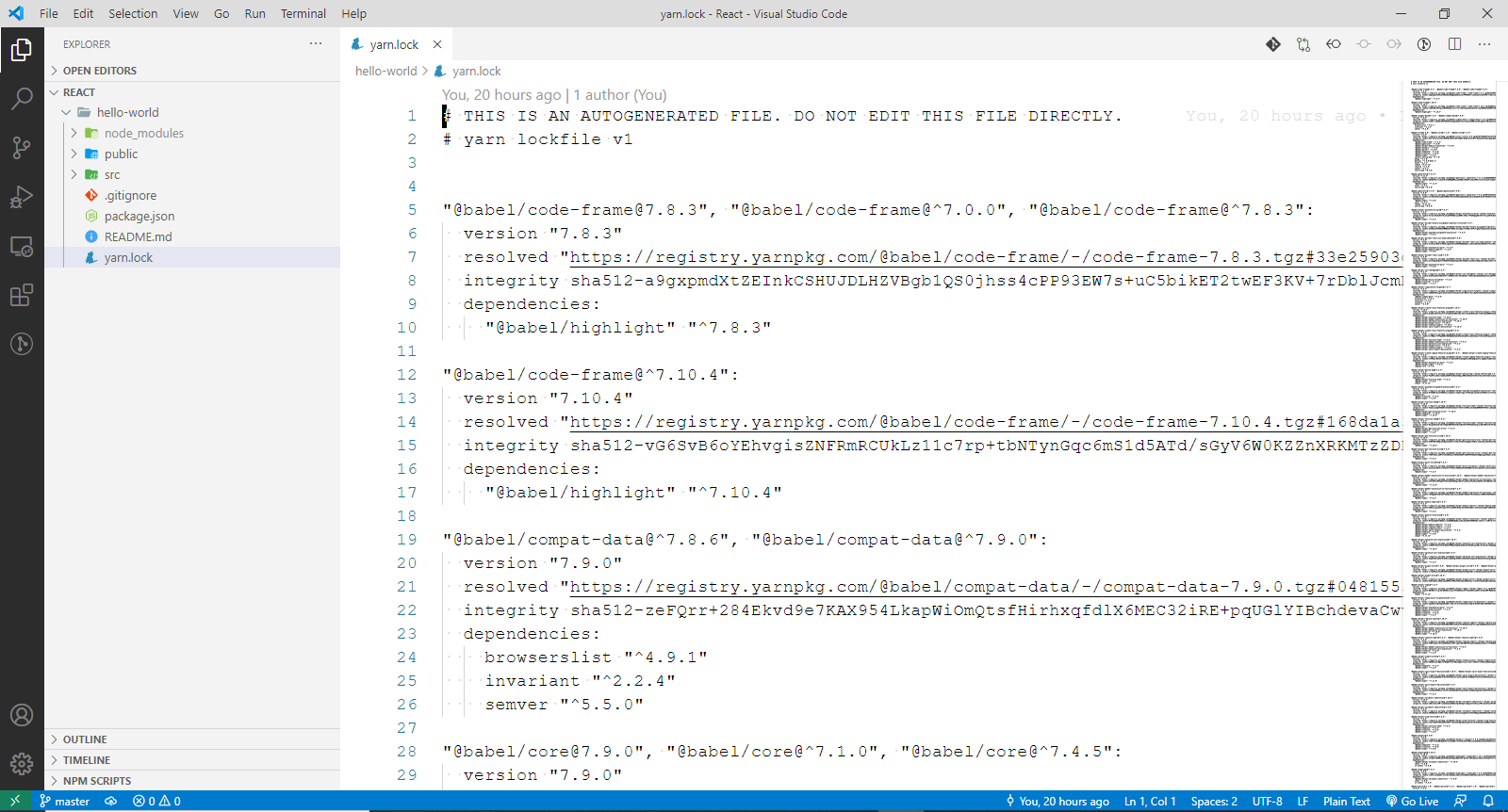Open the Explorer view in activity bar
The width and height of the screenshot is (1508, 812).
[x=22, y=50]
